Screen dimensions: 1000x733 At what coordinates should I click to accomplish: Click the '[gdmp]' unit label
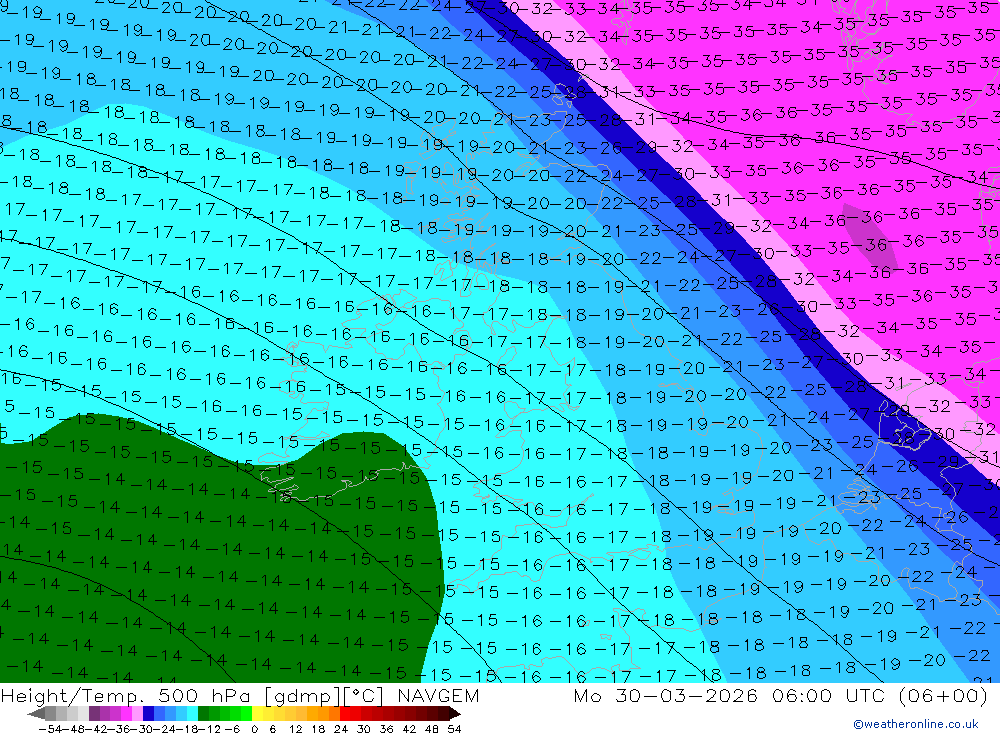[x=302, y=696]
